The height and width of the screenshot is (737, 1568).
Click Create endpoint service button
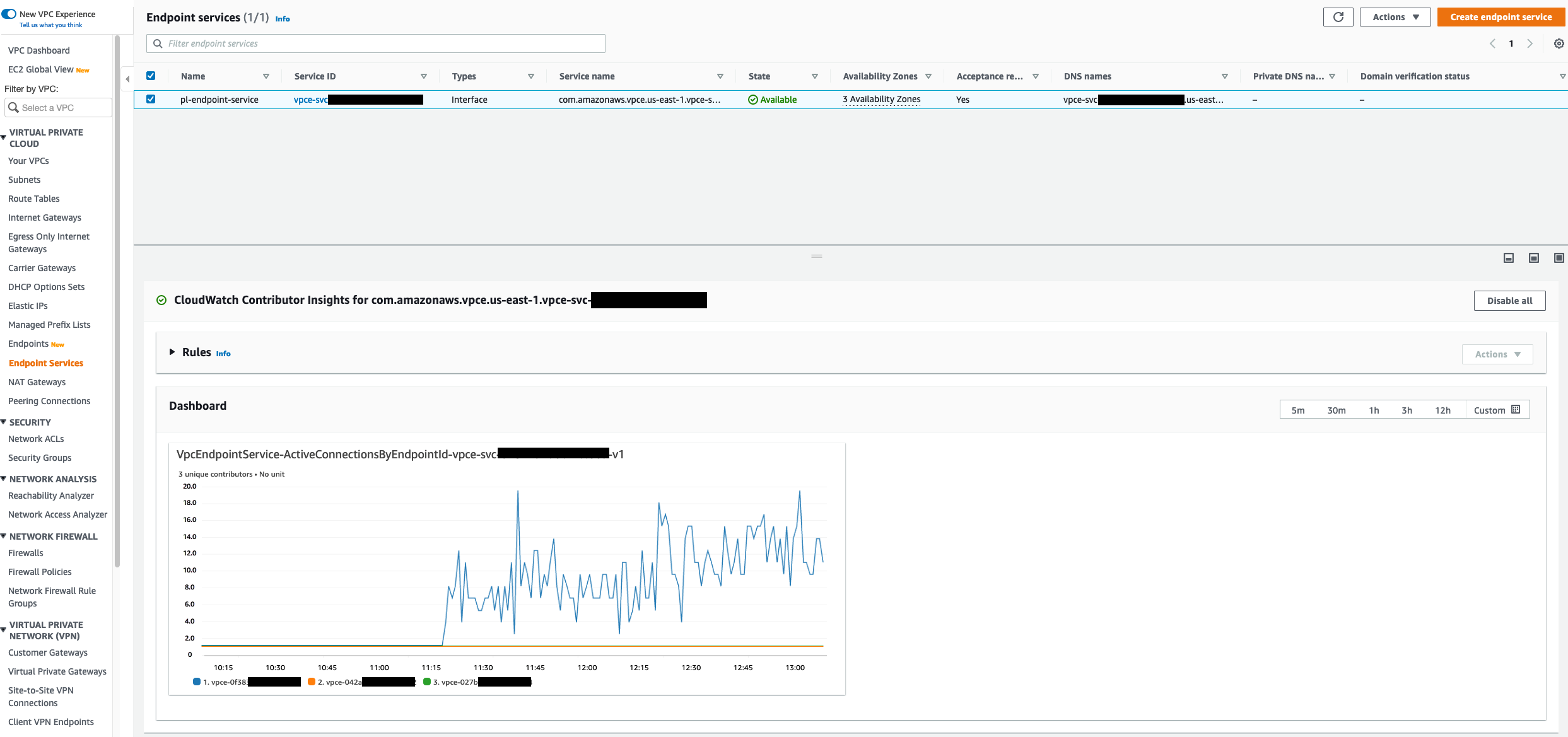pos(1501,17)
